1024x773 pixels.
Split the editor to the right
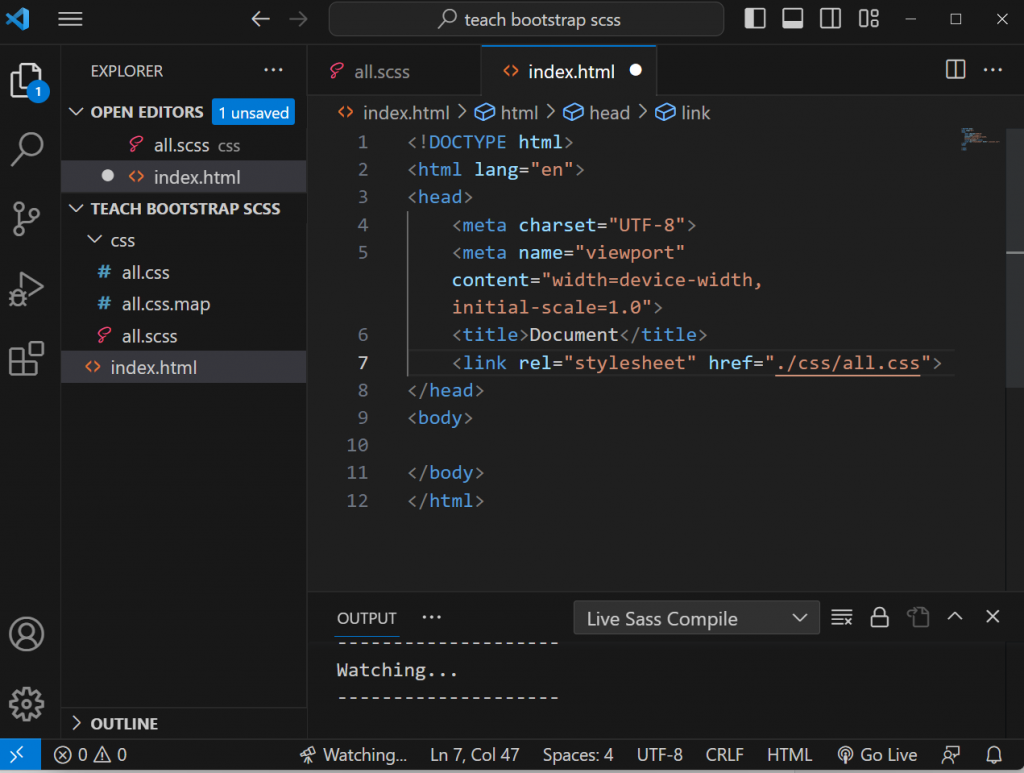click(x=955, y=69)
